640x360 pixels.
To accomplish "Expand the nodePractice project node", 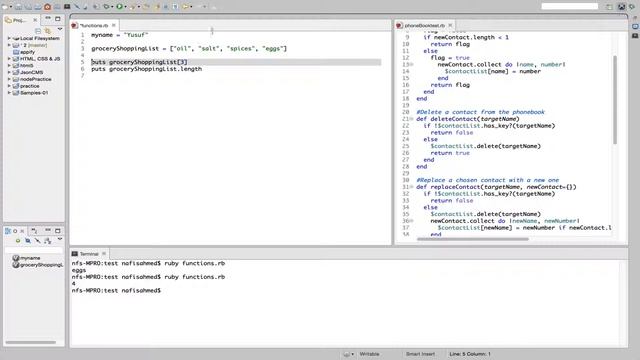I will [x=9, y=79].
